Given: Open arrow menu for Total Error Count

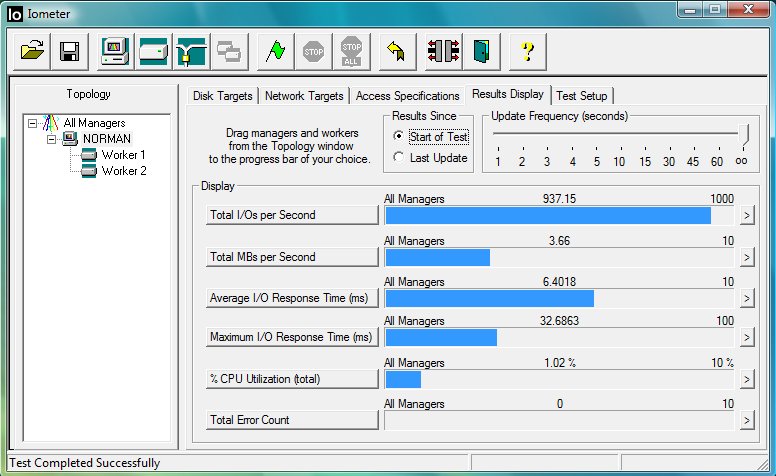Looking at the screenshot, I should tap(747, 421).
